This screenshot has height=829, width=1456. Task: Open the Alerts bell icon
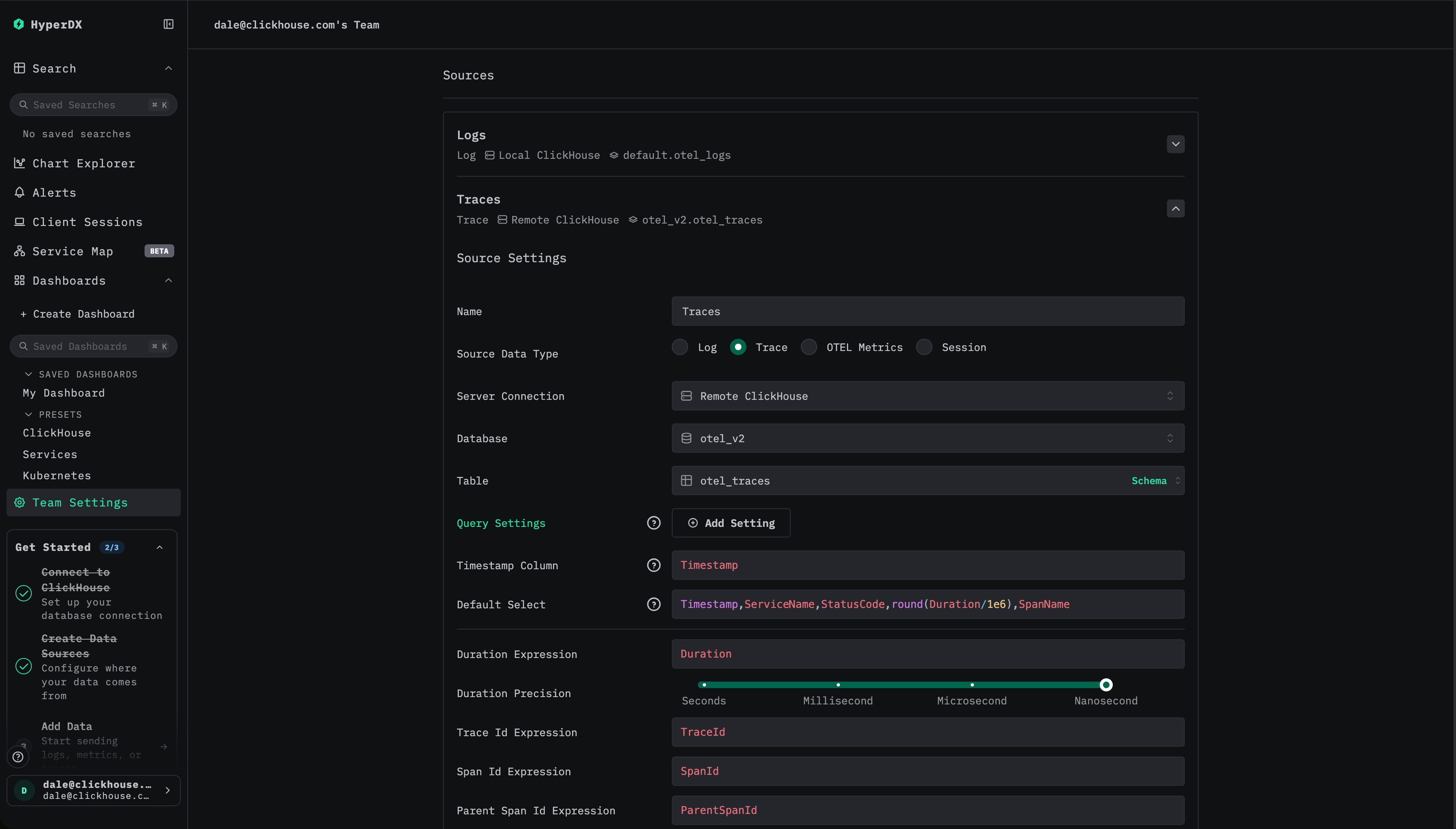tap(20, 193)
